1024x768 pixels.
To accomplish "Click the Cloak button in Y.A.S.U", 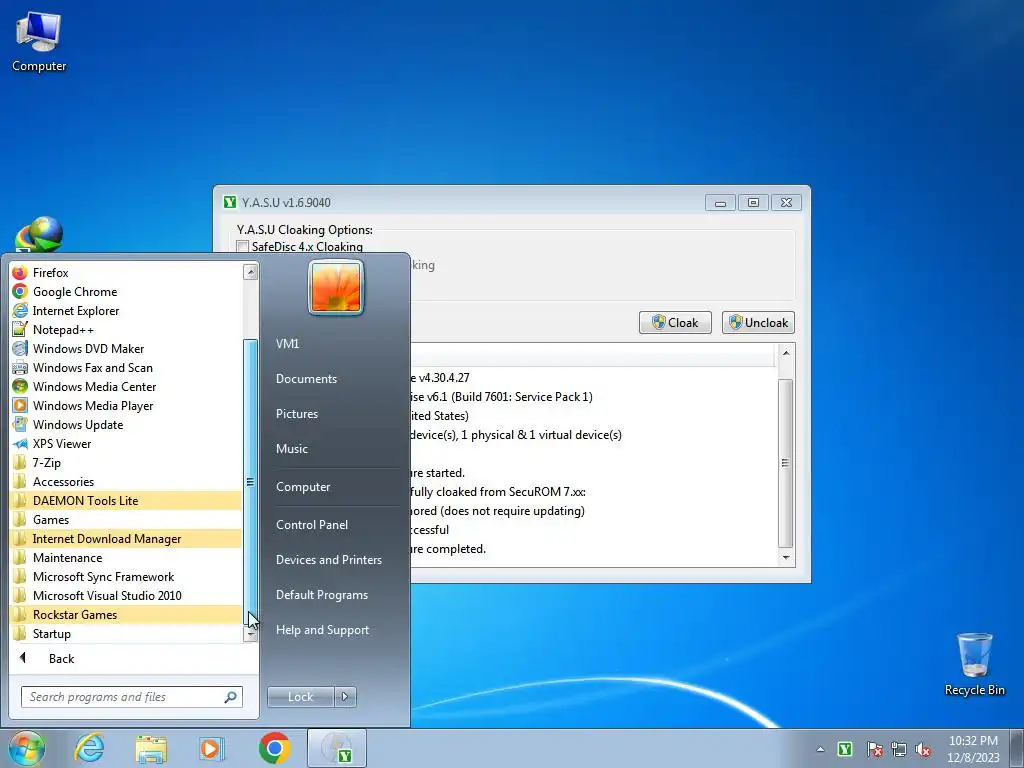I will click(675, 323).
